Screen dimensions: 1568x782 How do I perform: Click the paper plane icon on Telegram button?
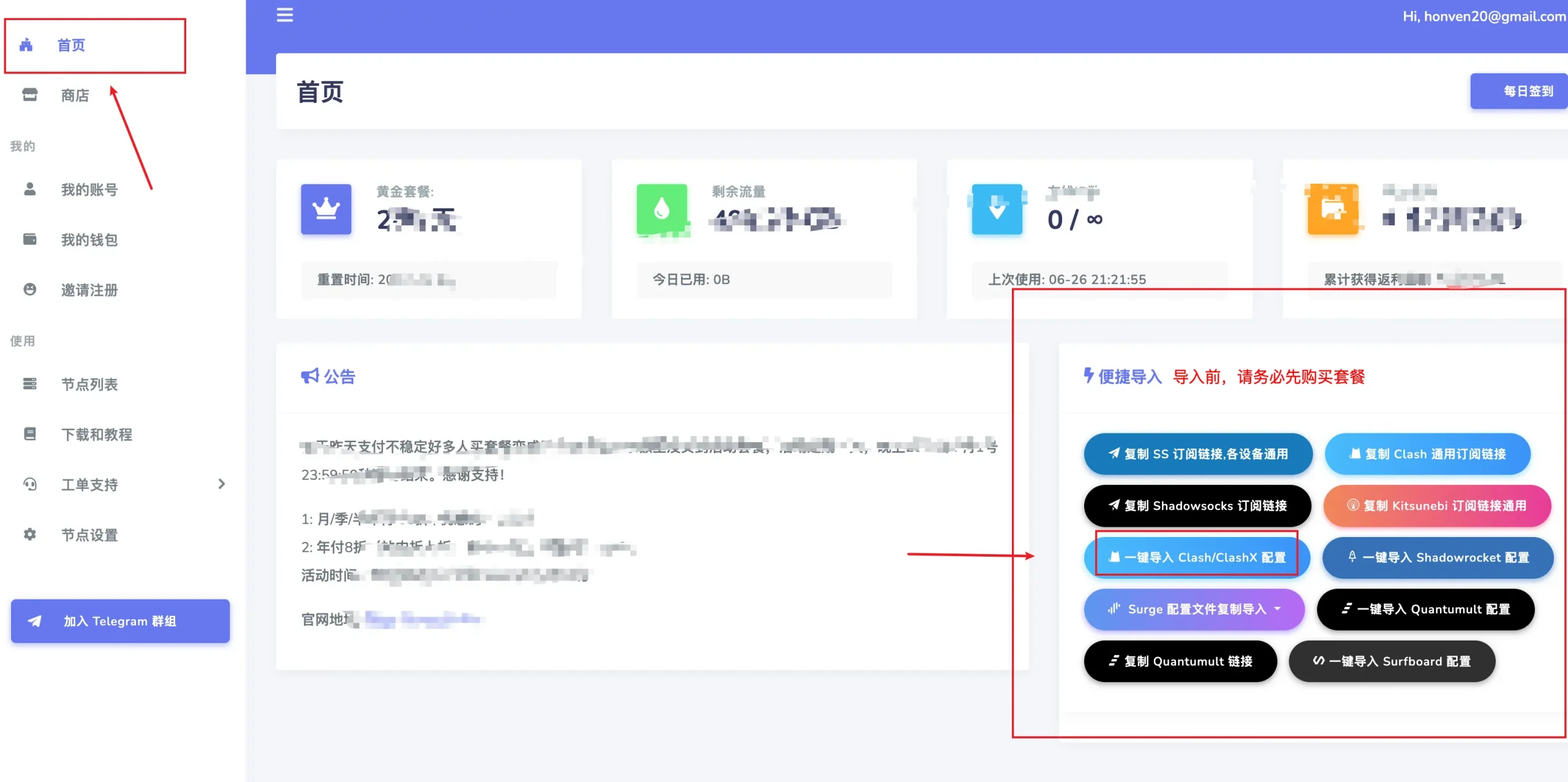(x=35, y=621)
